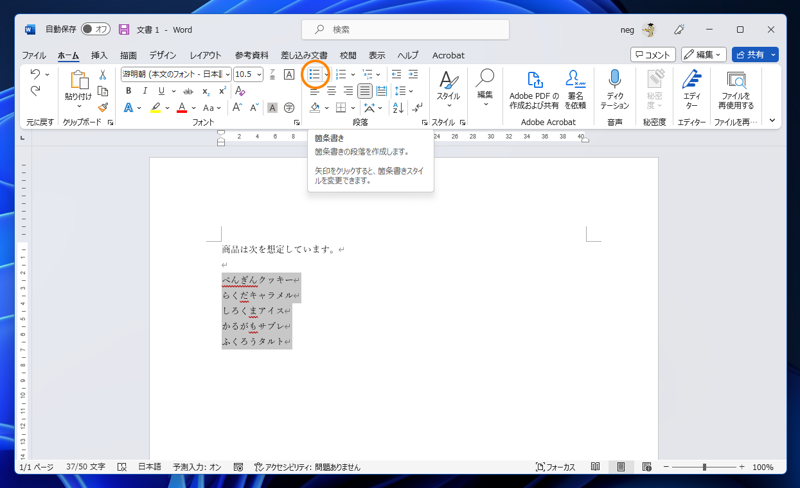Viewport: 800px width, 488px height.
Task: Click the Shading paint bucket icon
Action: click(315, 108)
